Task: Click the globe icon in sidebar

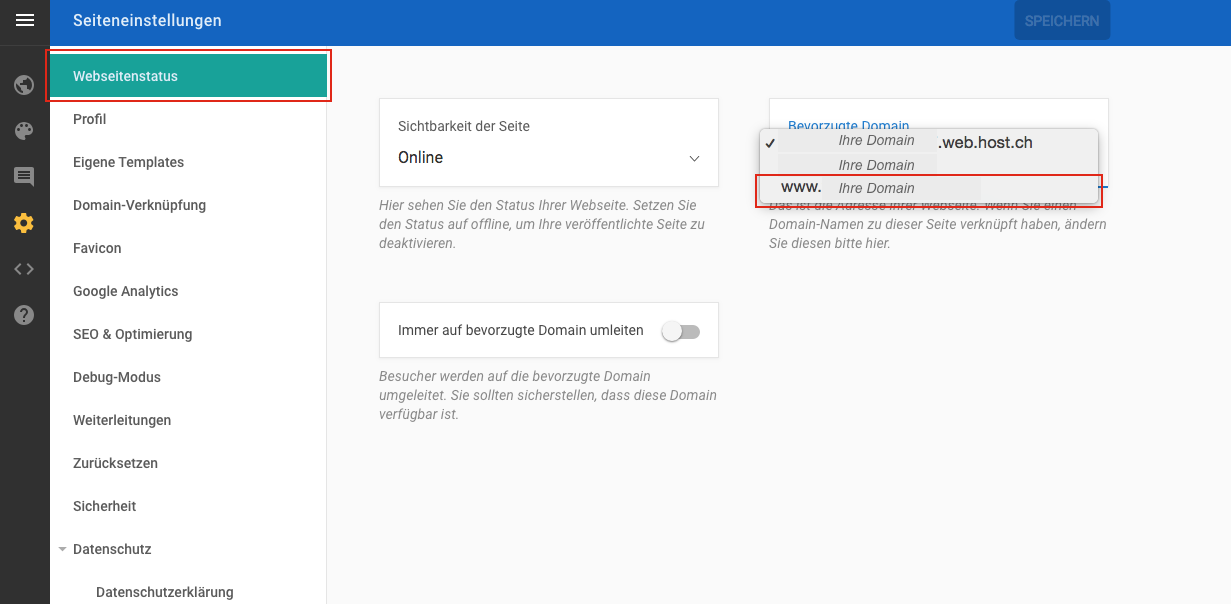Action: (24, 85)
